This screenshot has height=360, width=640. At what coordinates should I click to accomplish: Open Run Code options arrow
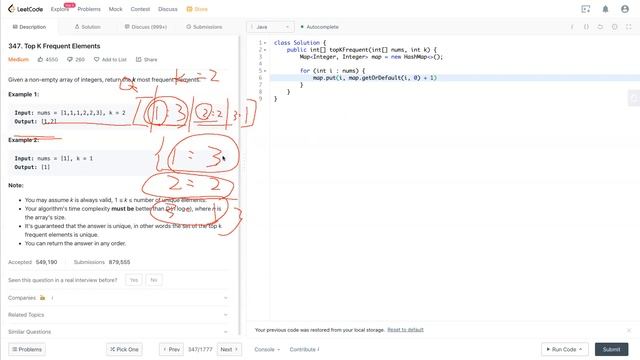coord(580,349)
